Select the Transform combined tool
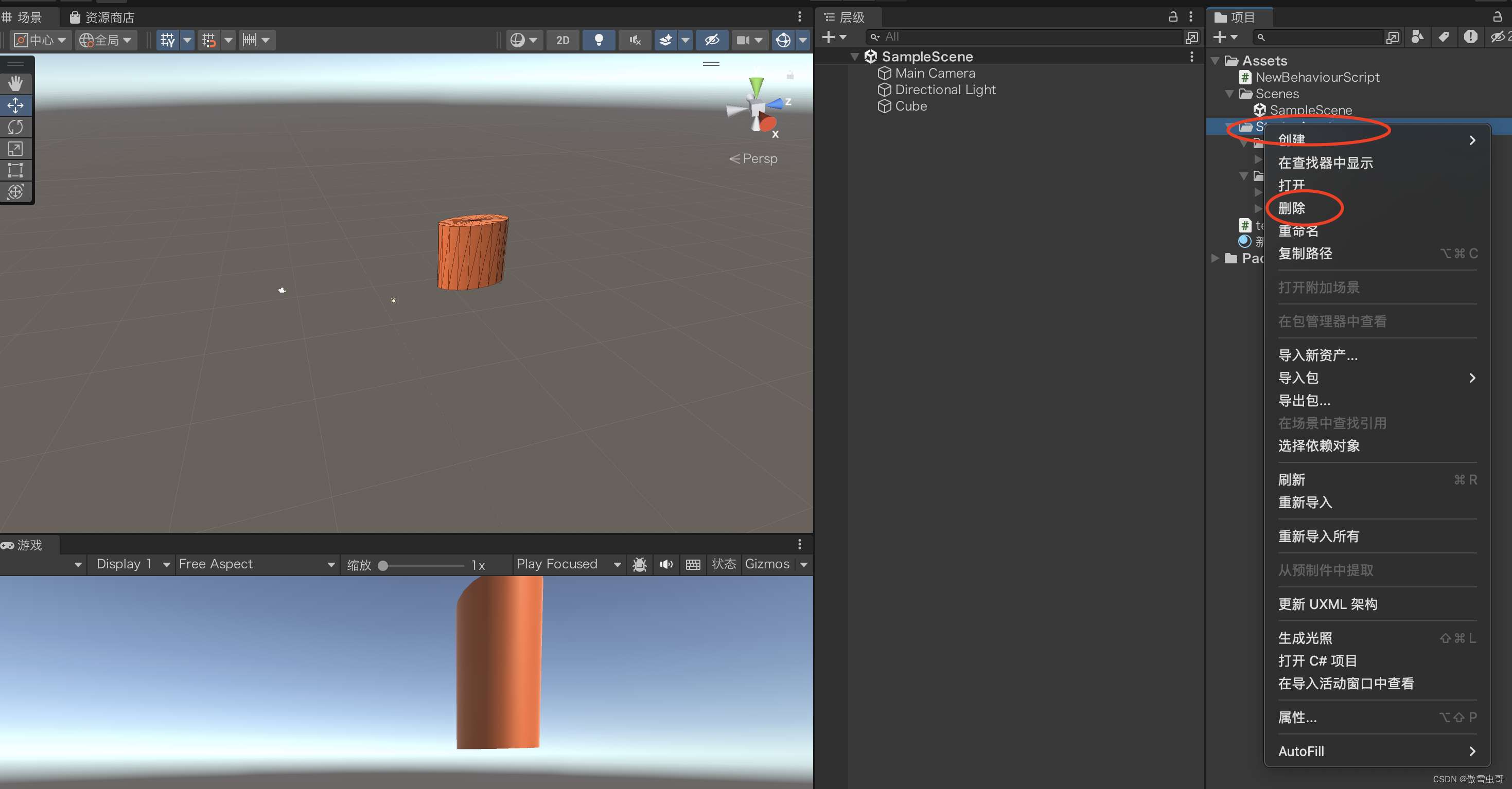 tap(15, 192)
